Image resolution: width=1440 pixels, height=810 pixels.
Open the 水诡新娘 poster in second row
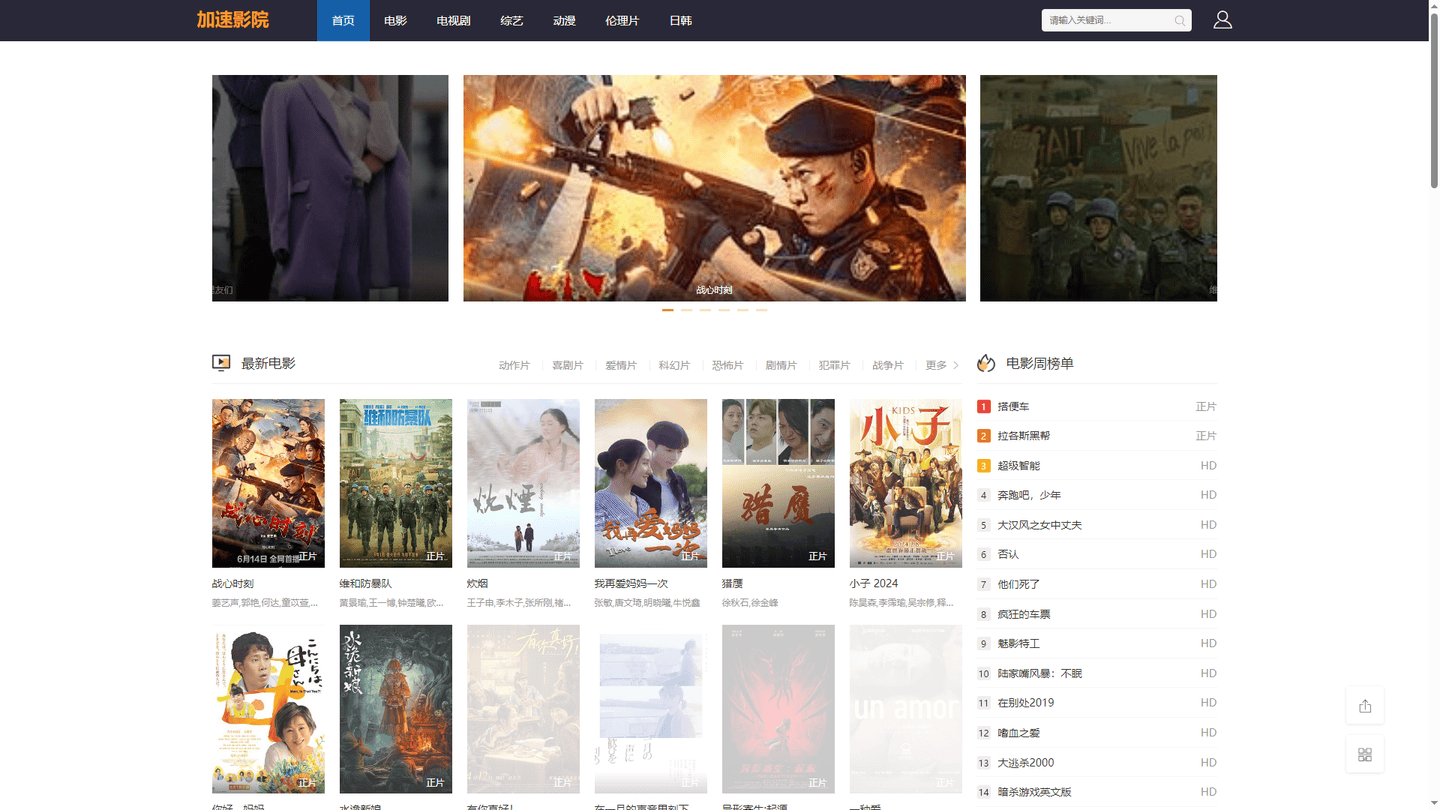(x=396, y=709)
